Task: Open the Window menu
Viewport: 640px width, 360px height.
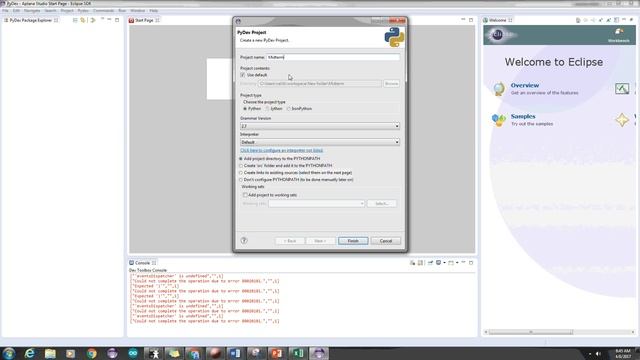Action: pos(138,11)
